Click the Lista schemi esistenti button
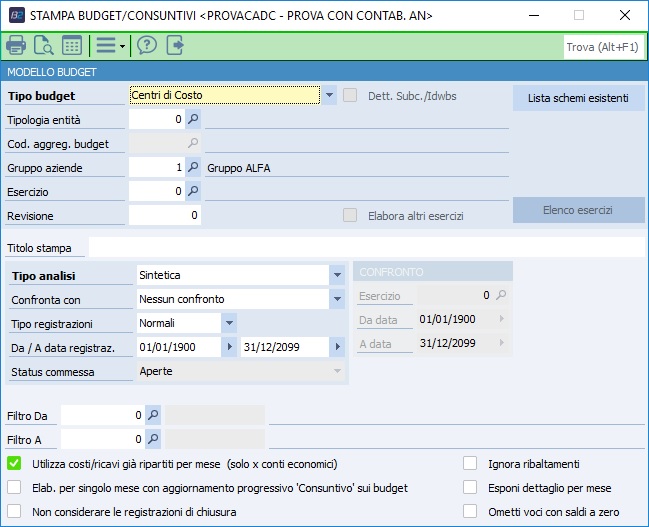 (x=578, y=98)
